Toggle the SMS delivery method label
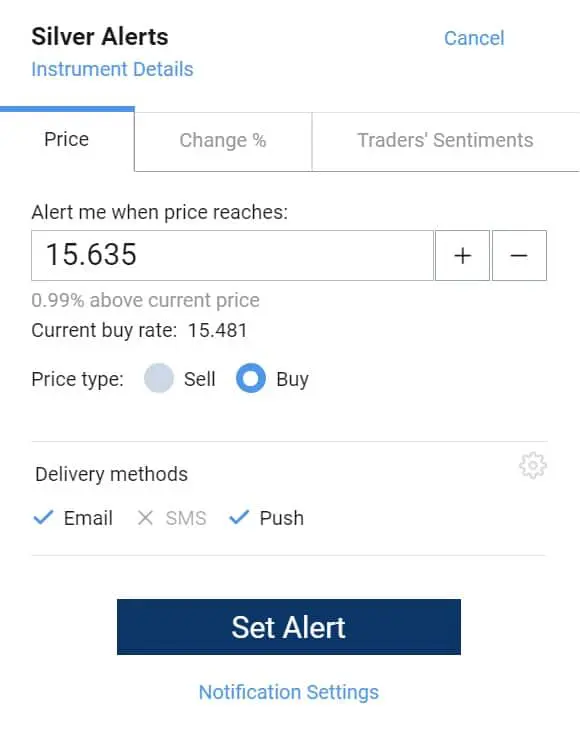The width and height of the screenshot is (580, 747). pyautogui.click(x=186, y=518)
